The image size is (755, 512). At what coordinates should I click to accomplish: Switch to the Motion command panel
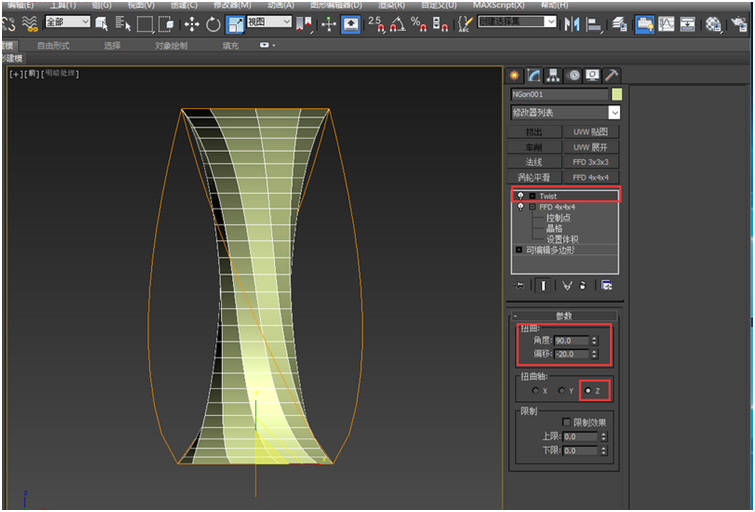[573, 76]
